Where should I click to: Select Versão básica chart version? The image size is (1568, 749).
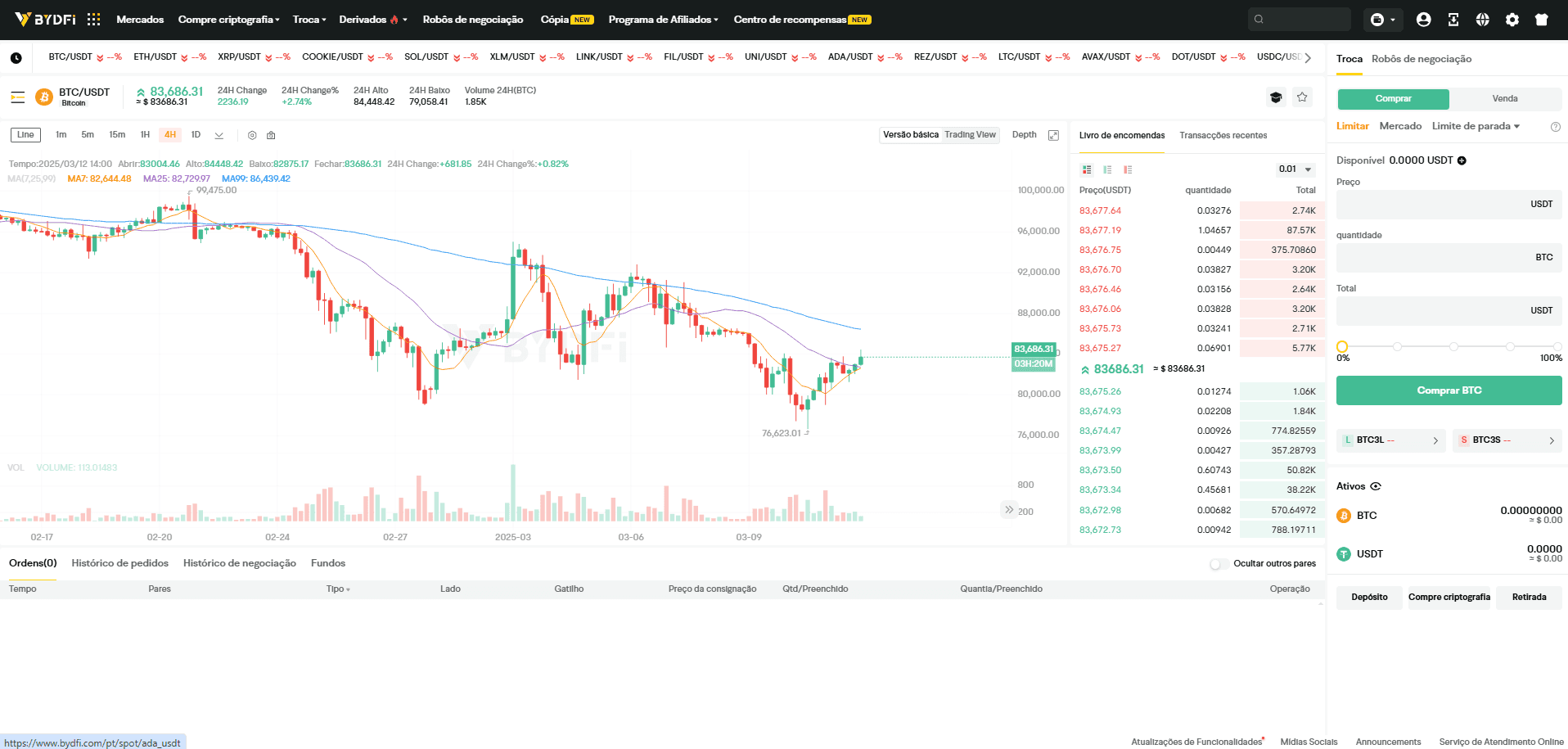(911, 135)
